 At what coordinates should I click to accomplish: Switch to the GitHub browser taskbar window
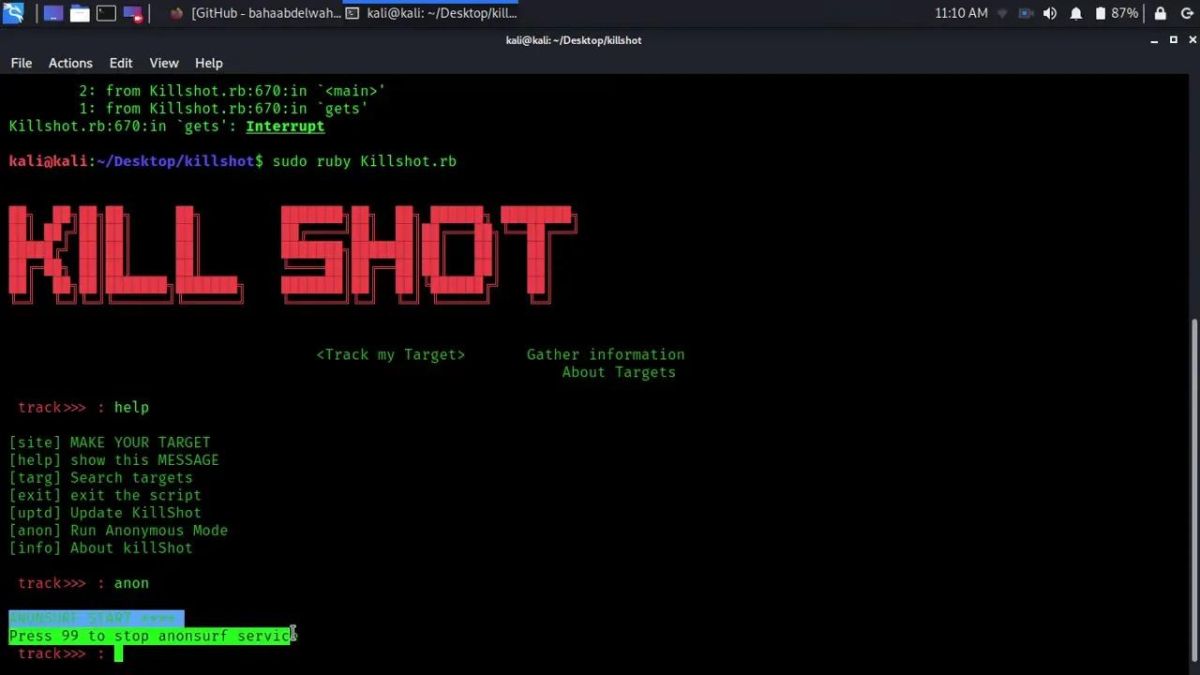[x=257, y=13]
